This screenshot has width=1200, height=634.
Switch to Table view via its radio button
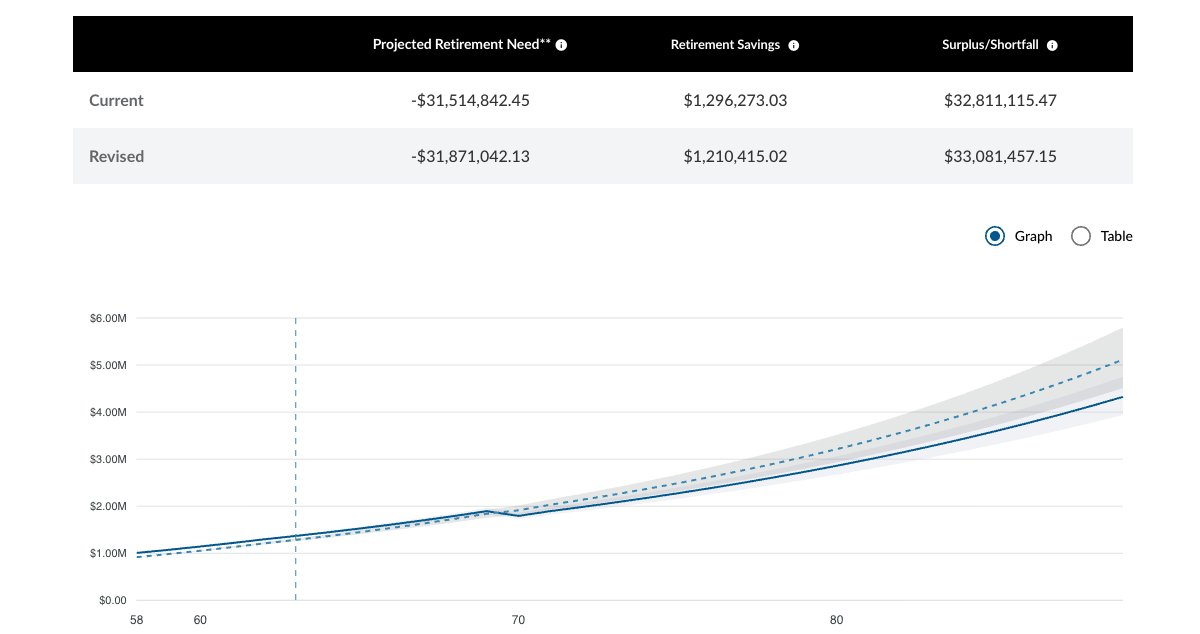pos(1081,236)
